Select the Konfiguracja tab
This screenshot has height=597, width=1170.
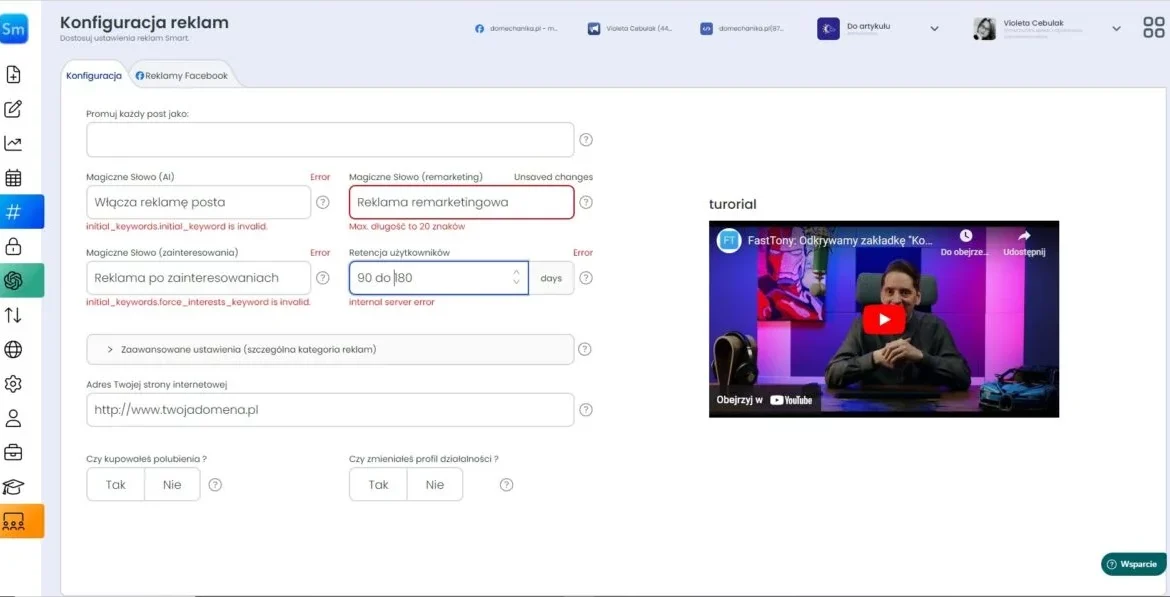[x=94, y=76]
